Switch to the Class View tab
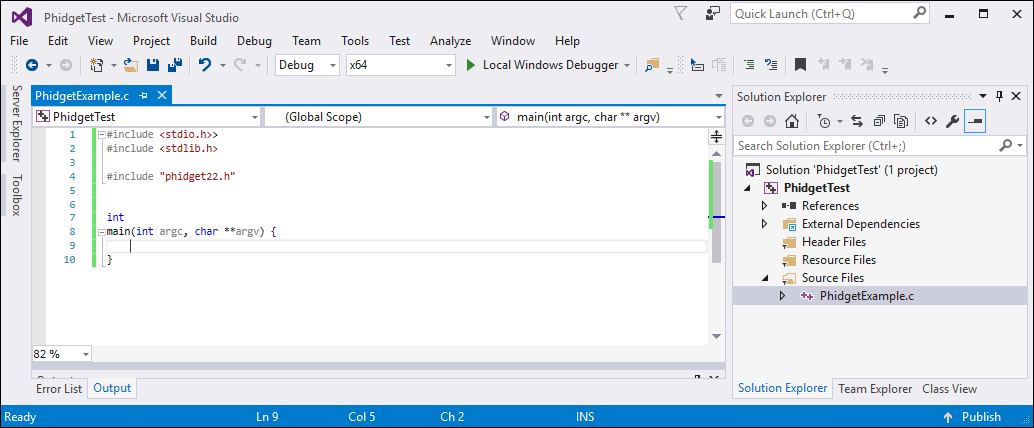Screen dimensions: 1034x428 [950, 389]
